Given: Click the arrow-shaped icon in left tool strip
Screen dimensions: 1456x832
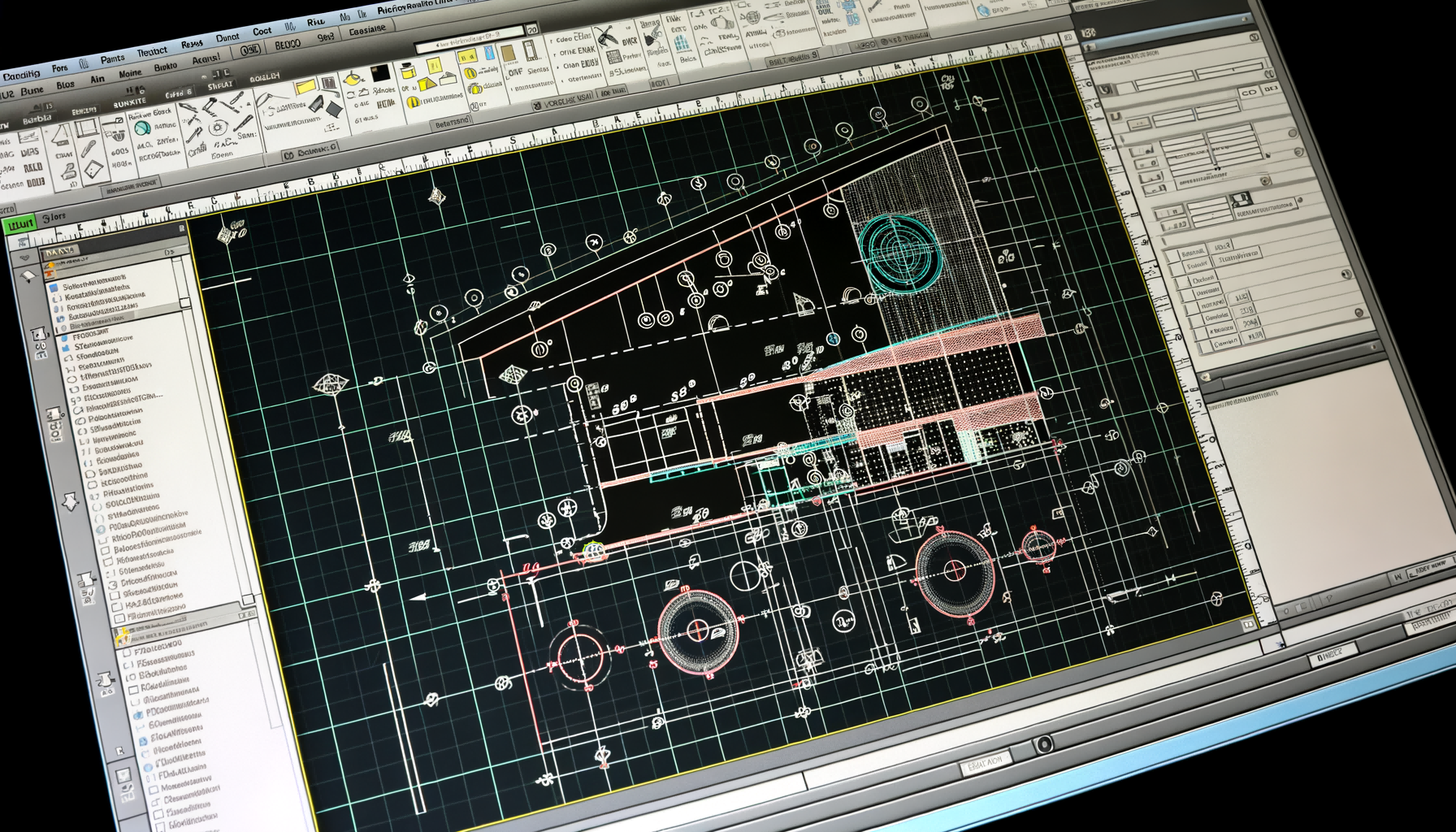Looking at the screenshot, I should [x=71, y=501].
